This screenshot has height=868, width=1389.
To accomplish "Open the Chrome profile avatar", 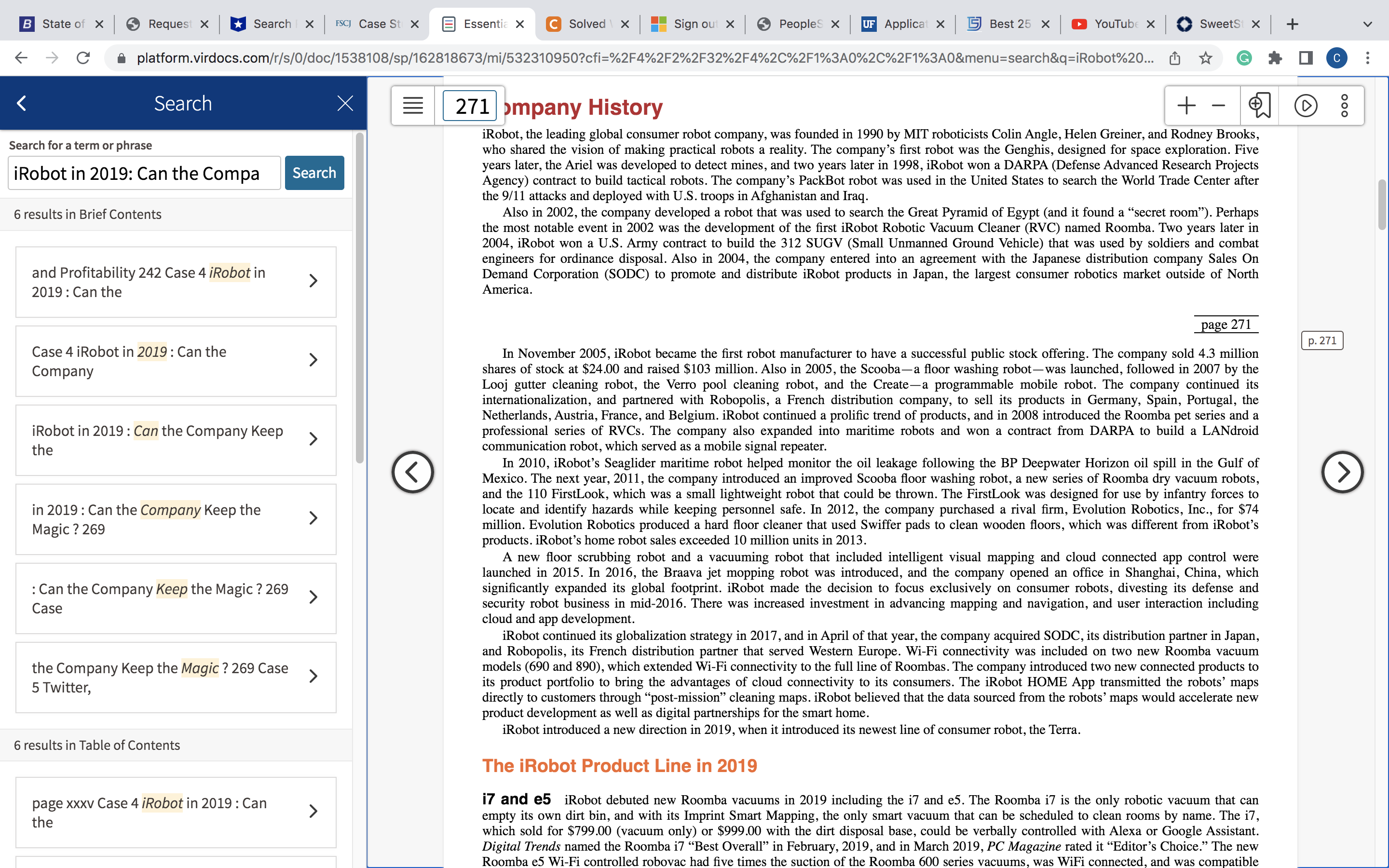I will 1337,58.
